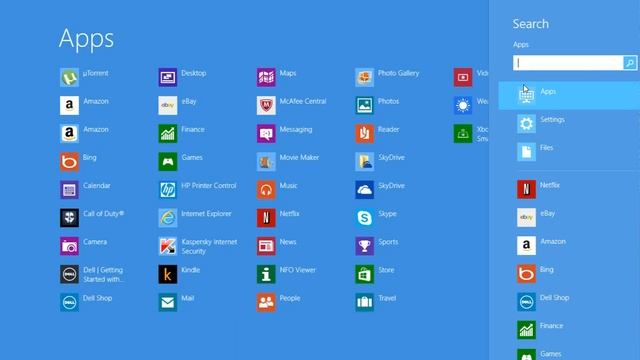
Task: Open the Reader app icon
Action: [x=364, y=133]
